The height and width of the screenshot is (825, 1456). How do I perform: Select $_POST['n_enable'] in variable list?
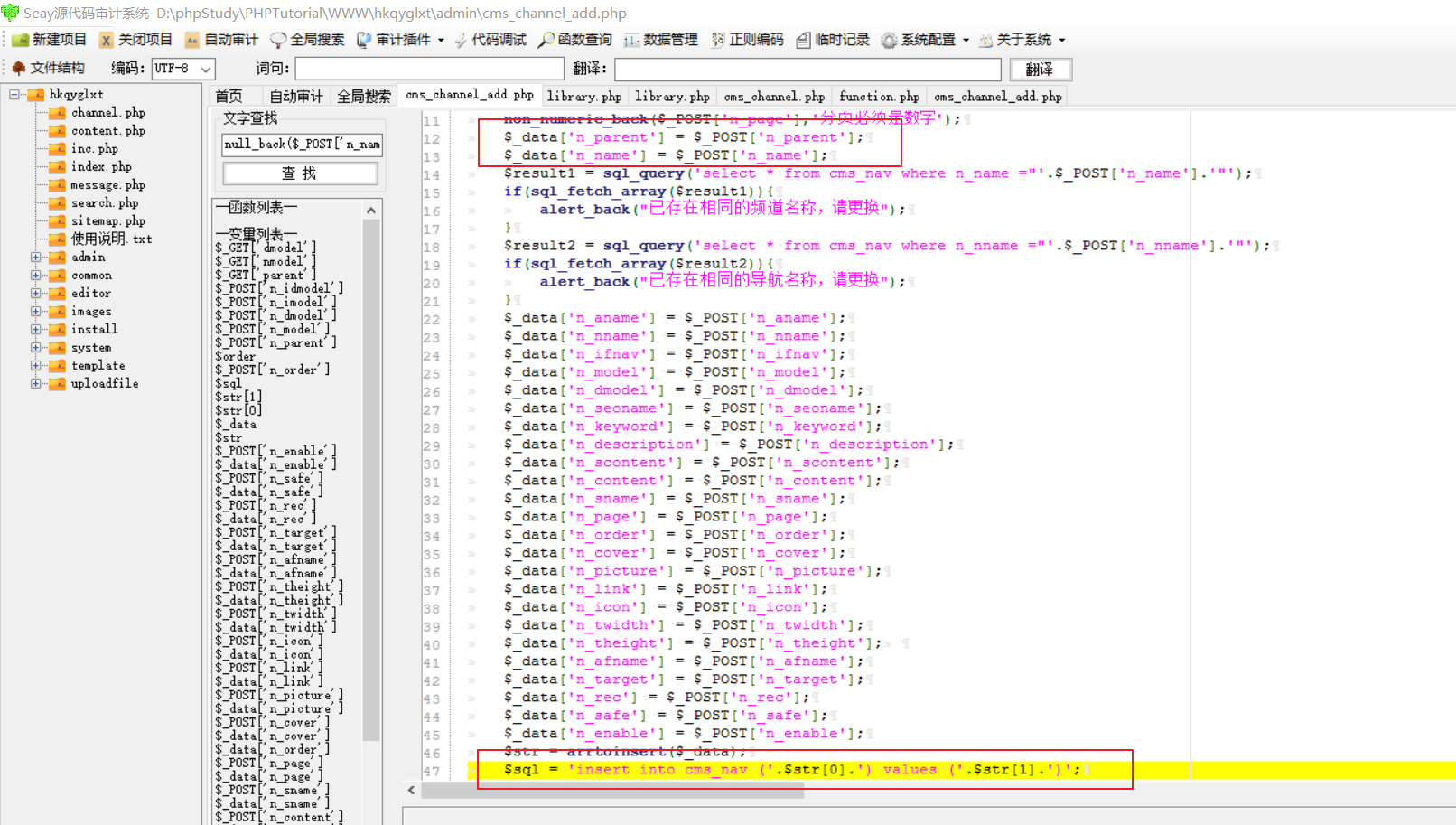pyautogui.click(x=275, y=451)
